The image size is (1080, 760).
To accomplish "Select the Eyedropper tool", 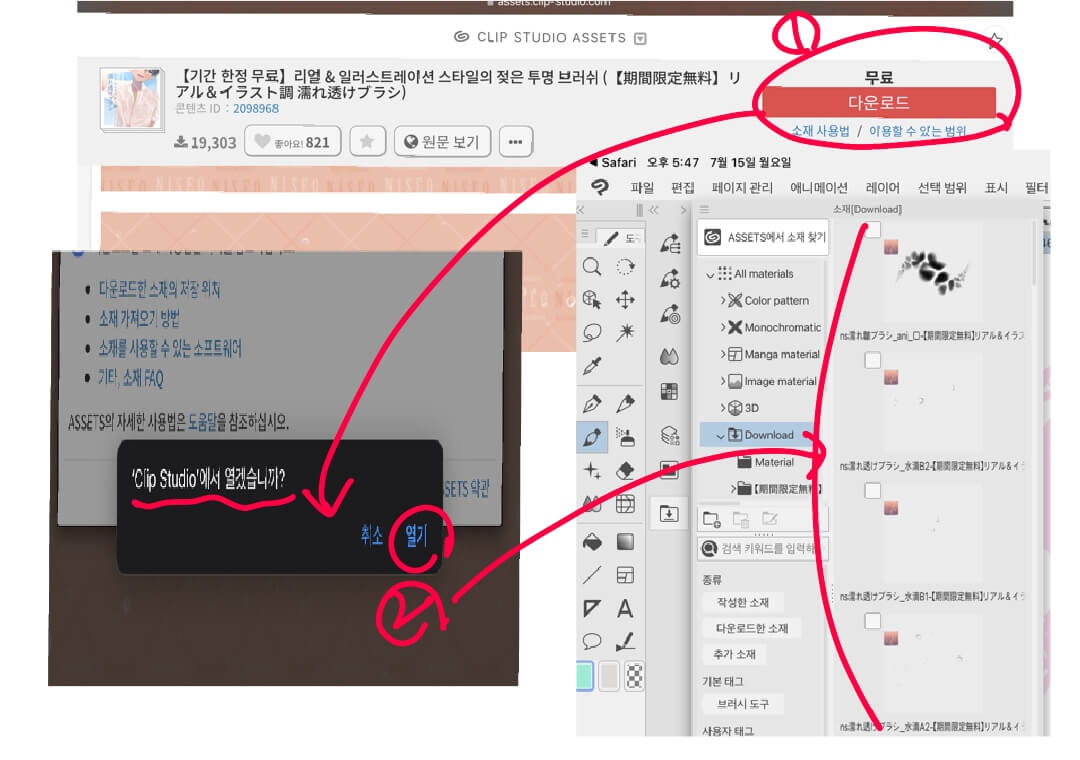I will click(592, 366).
